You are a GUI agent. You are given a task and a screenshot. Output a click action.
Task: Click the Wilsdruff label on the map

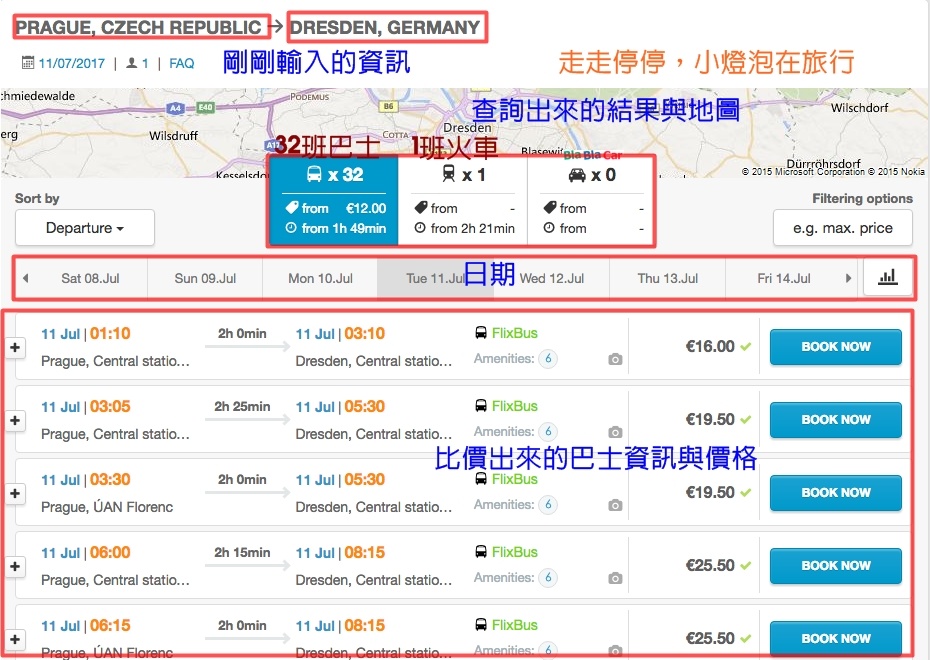point(173,136)
